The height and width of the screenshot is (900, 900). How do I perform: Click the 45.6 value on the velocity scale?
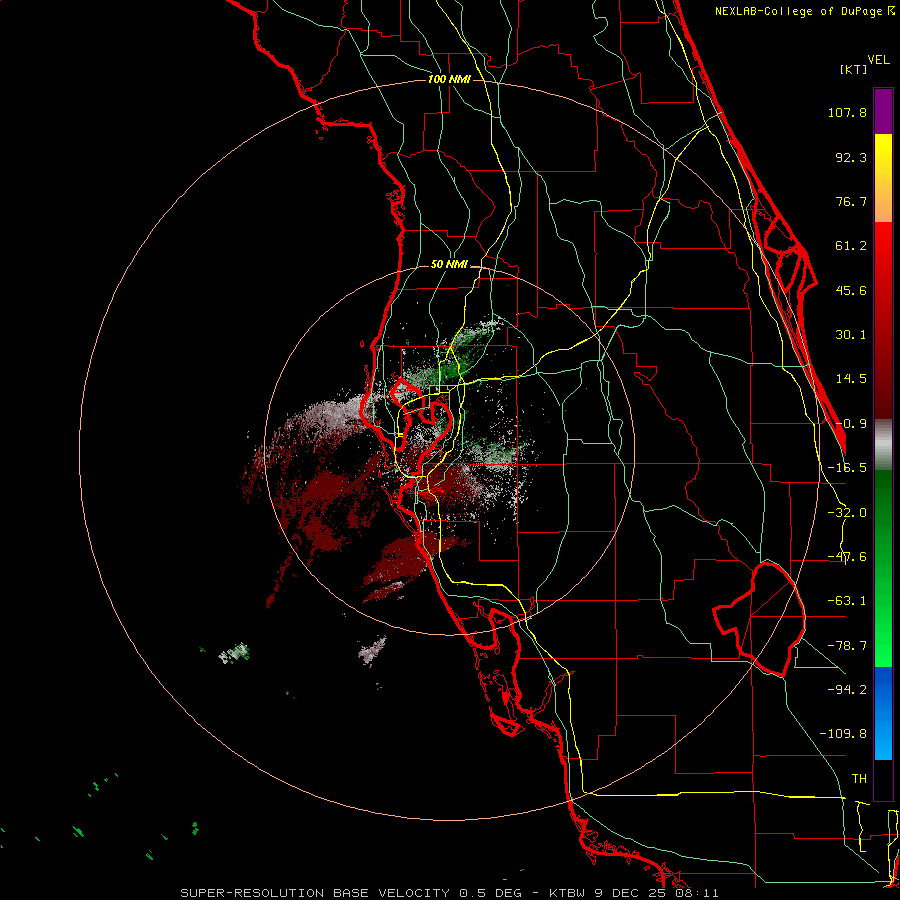pos(851,290)
